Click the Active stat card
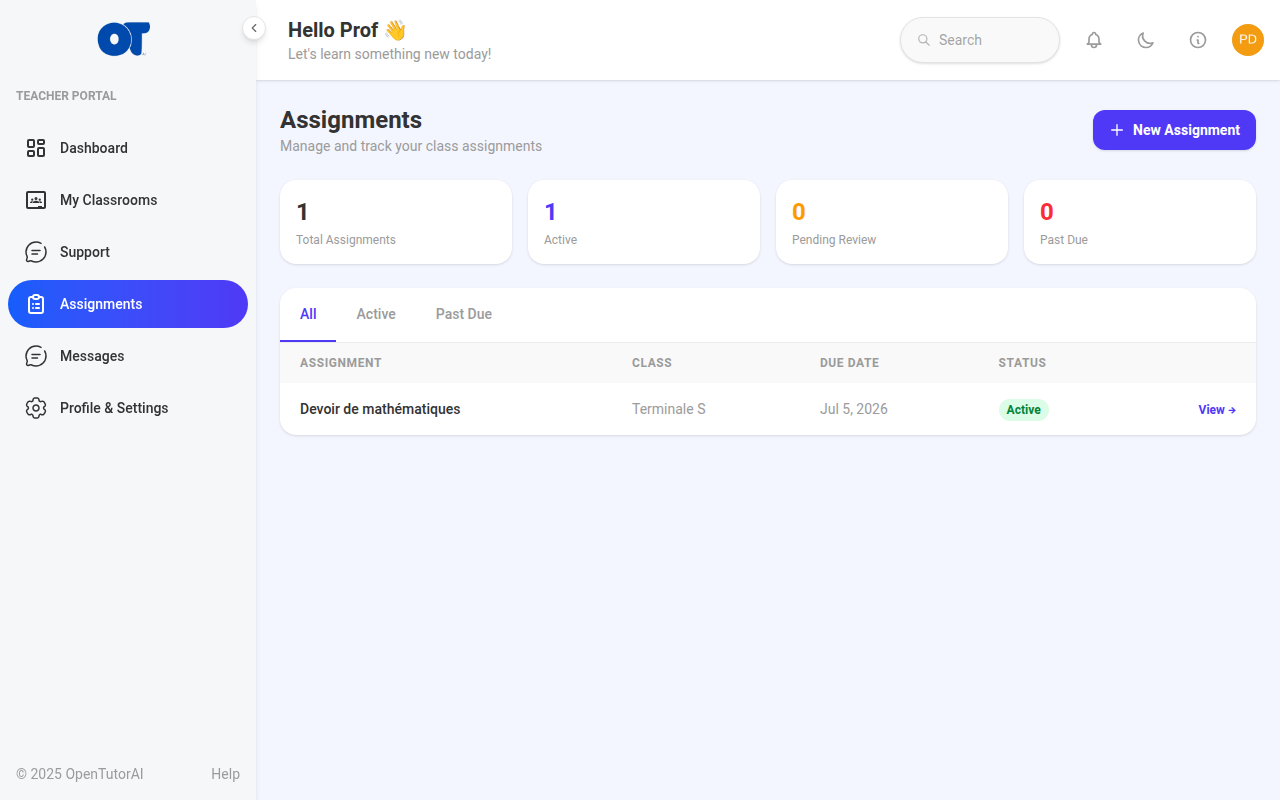 coord(644,222)
